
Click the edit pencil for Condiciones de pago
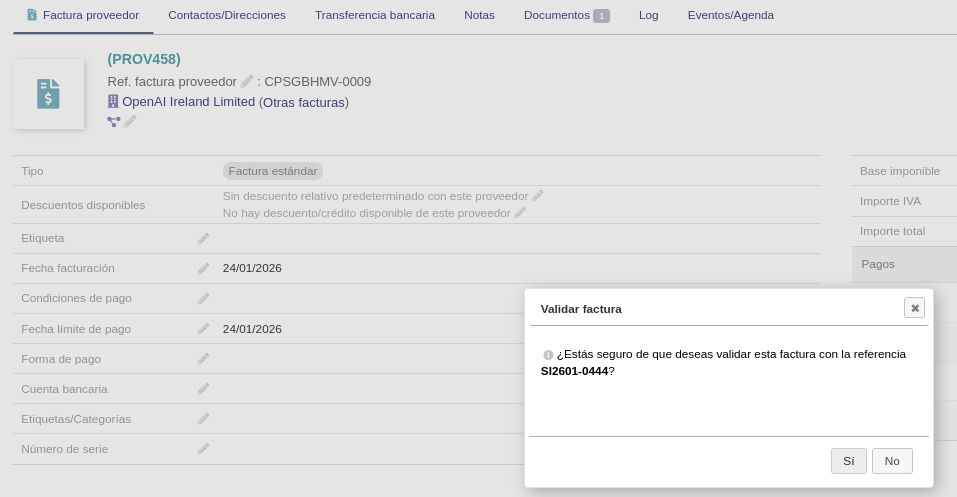(x=203, y=299)
